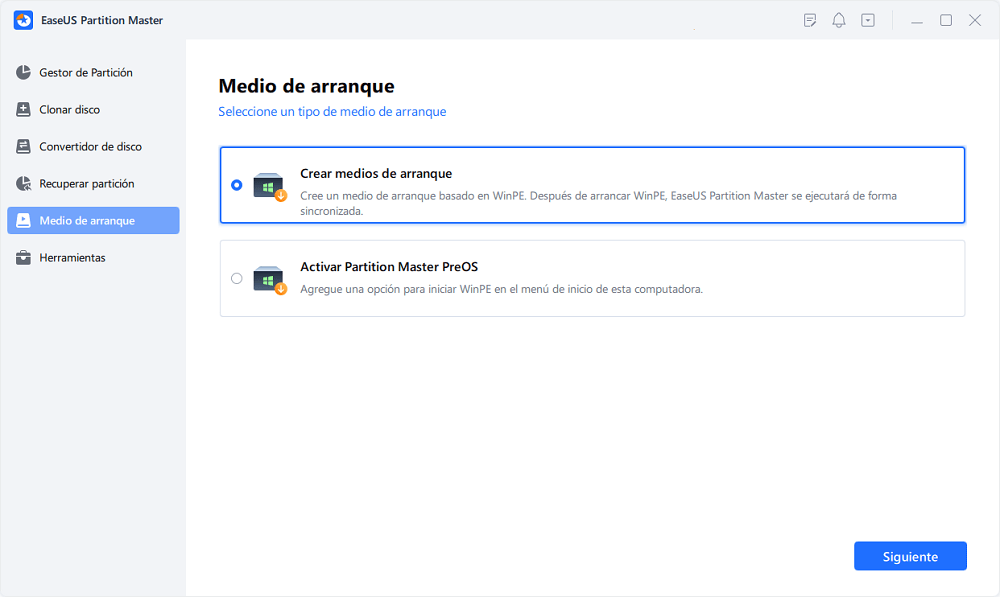Viewport: 1000px width, 597px height.
Task: Open the notifications bell icon
Action: point(839,20)
